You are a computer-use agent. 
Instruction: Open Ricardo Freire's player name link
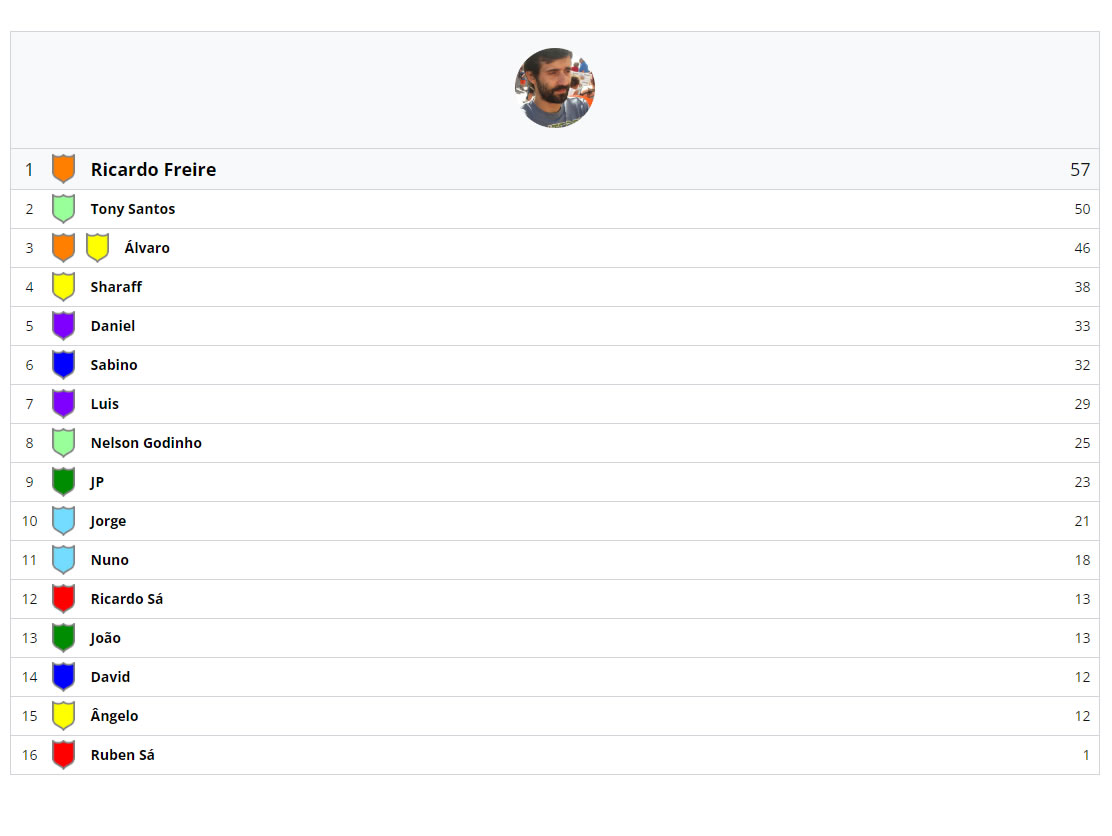(x=153, y=170)
